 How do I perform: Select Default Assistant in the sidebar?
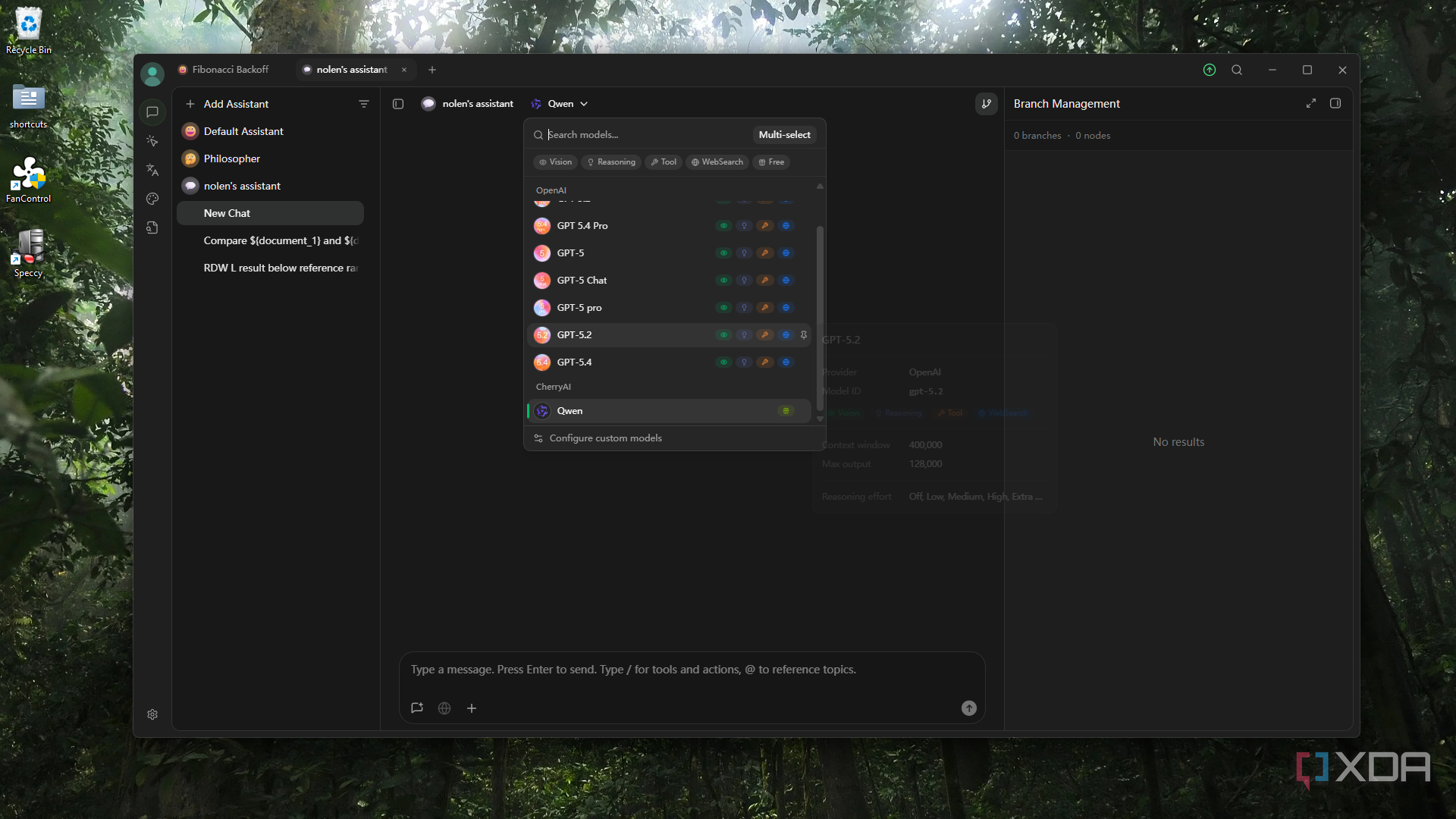coord(271,131)
